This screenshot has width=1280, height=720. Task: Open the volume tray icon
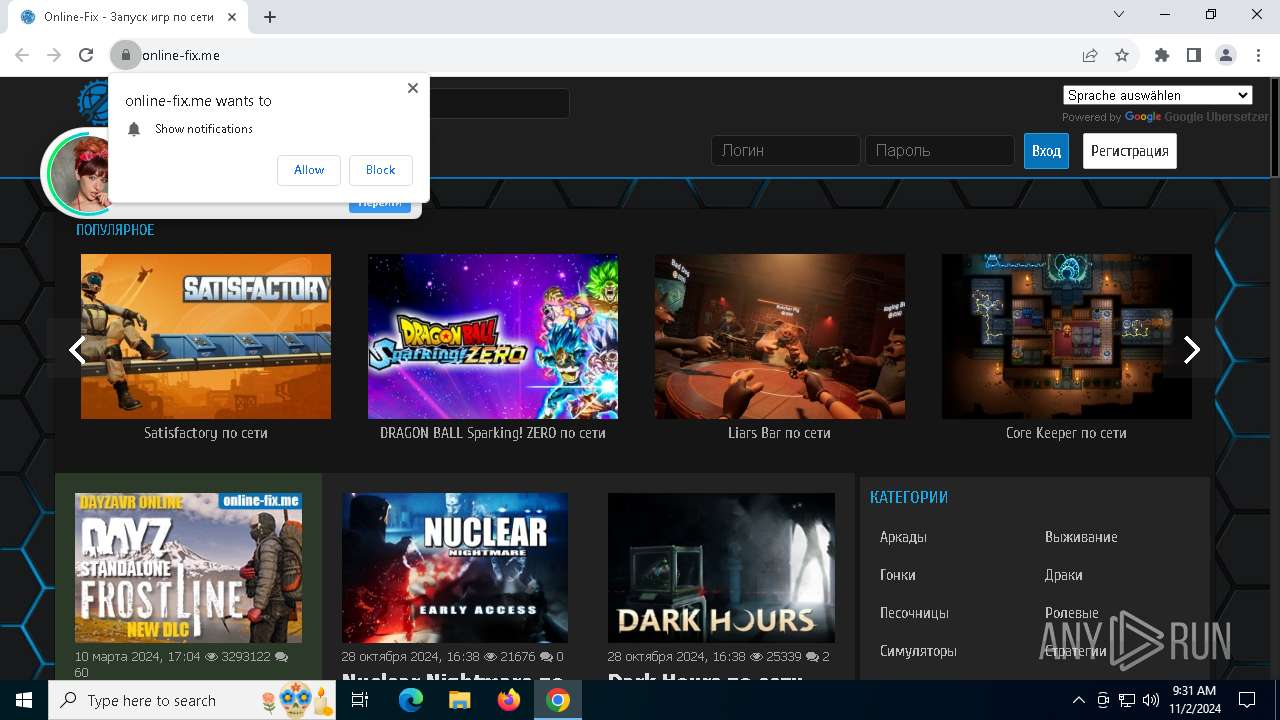click(1150, 700)
